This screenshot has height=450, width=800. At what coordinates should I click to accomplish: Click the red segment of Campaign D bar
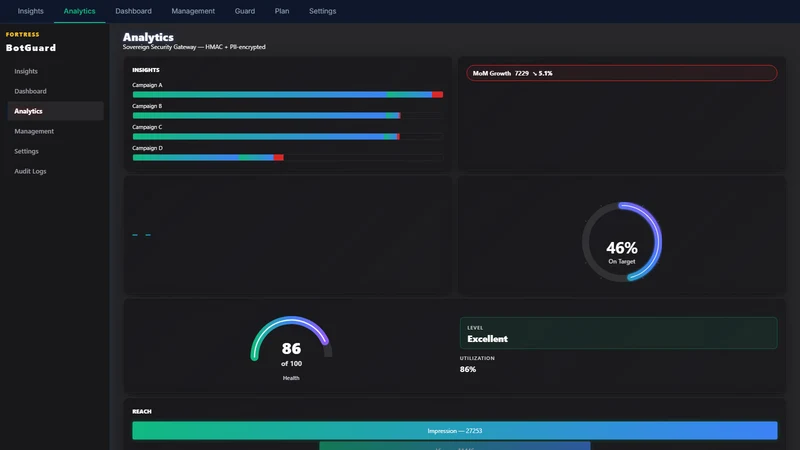[x=279, y=157]
